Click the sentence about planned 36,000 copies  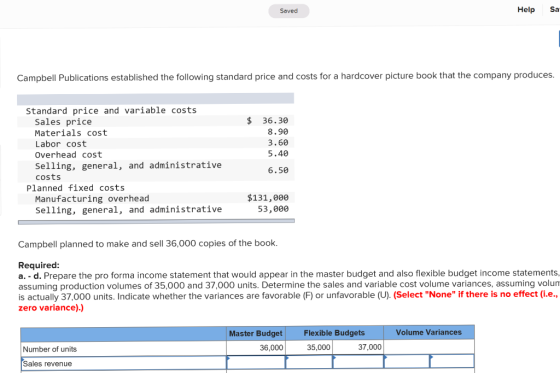tap(148, 244)
